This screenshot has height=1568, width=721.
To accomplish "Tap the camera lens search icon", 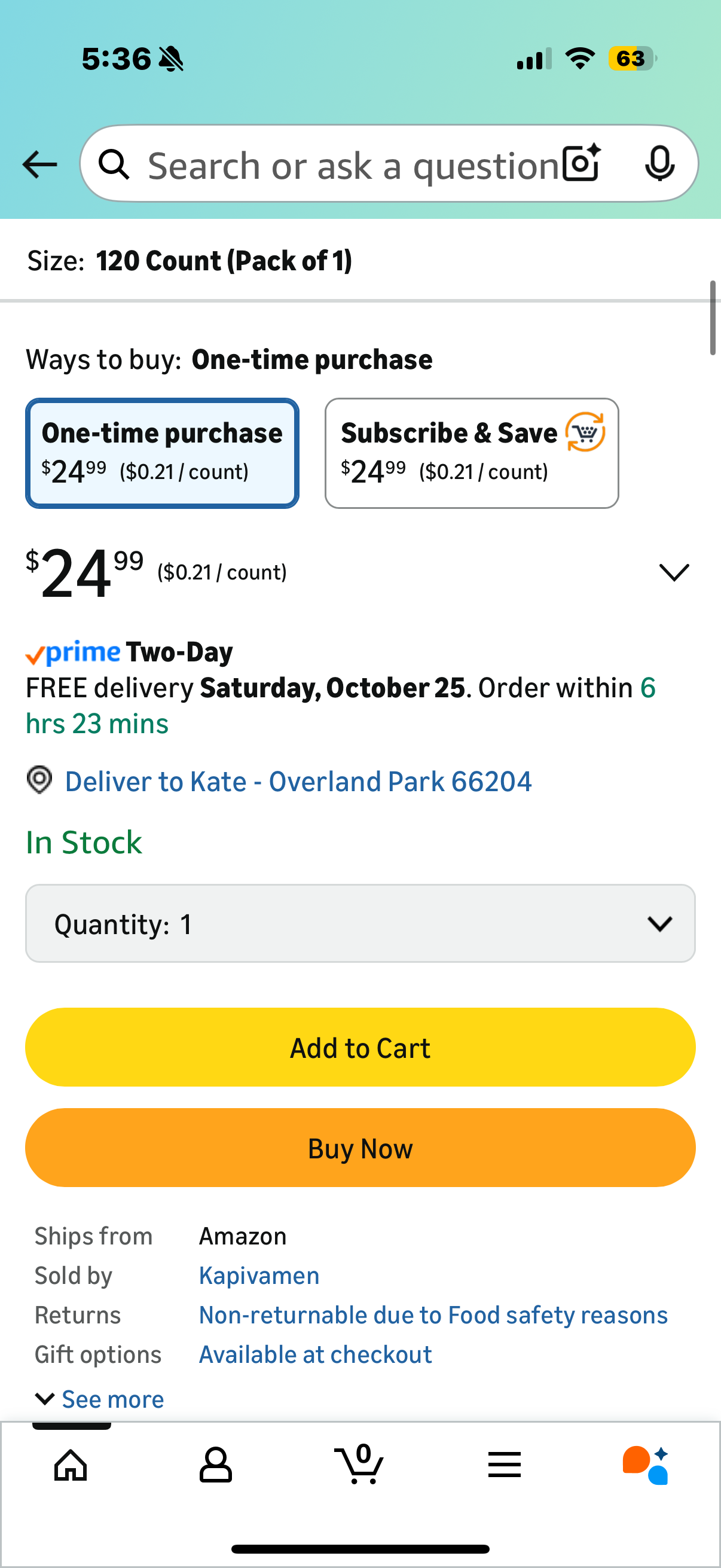I will (581, 163).
